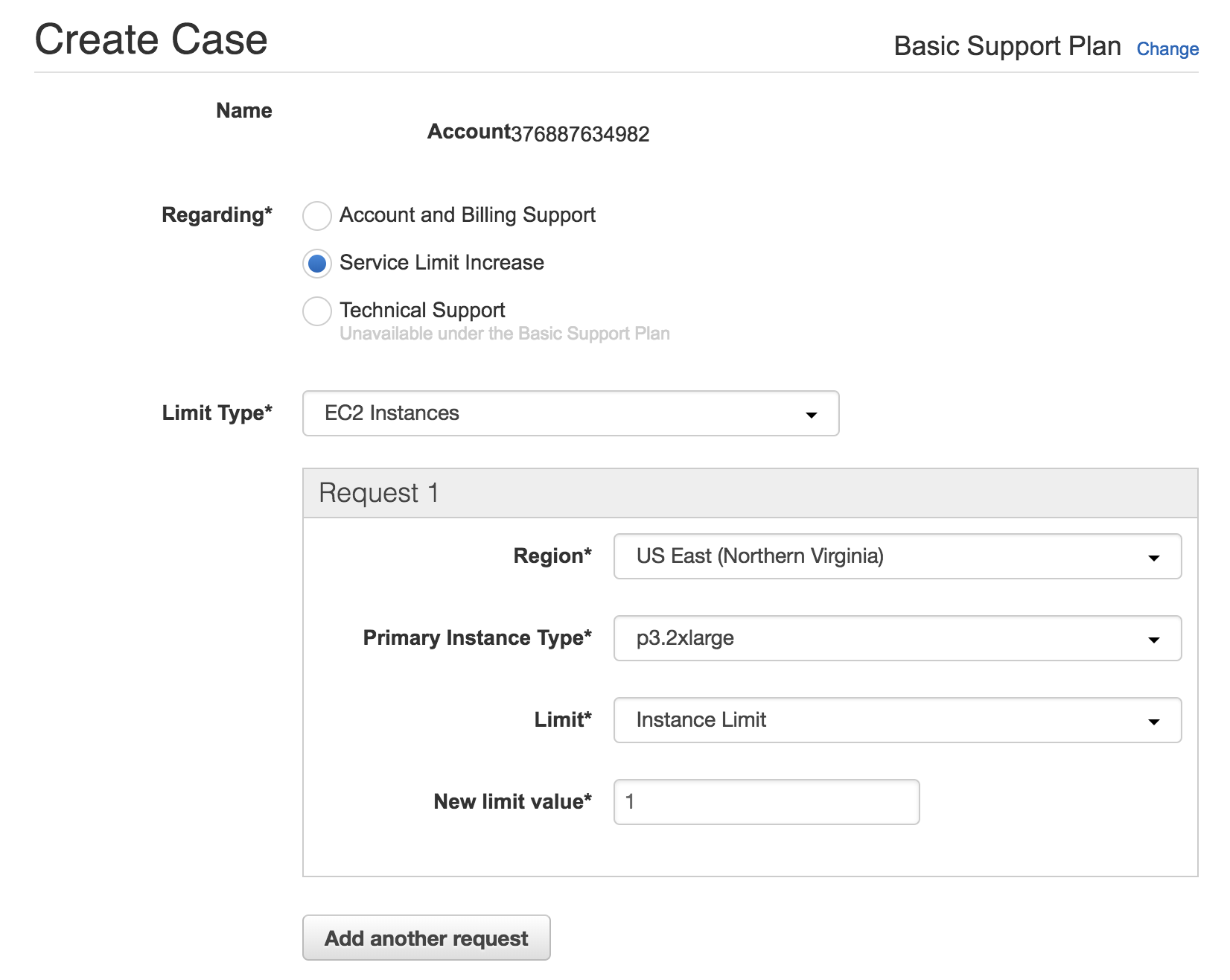The width and height of the screenshot is (1230, 980).
Task: Choose the Technical Support radio button
Action: 317,311
